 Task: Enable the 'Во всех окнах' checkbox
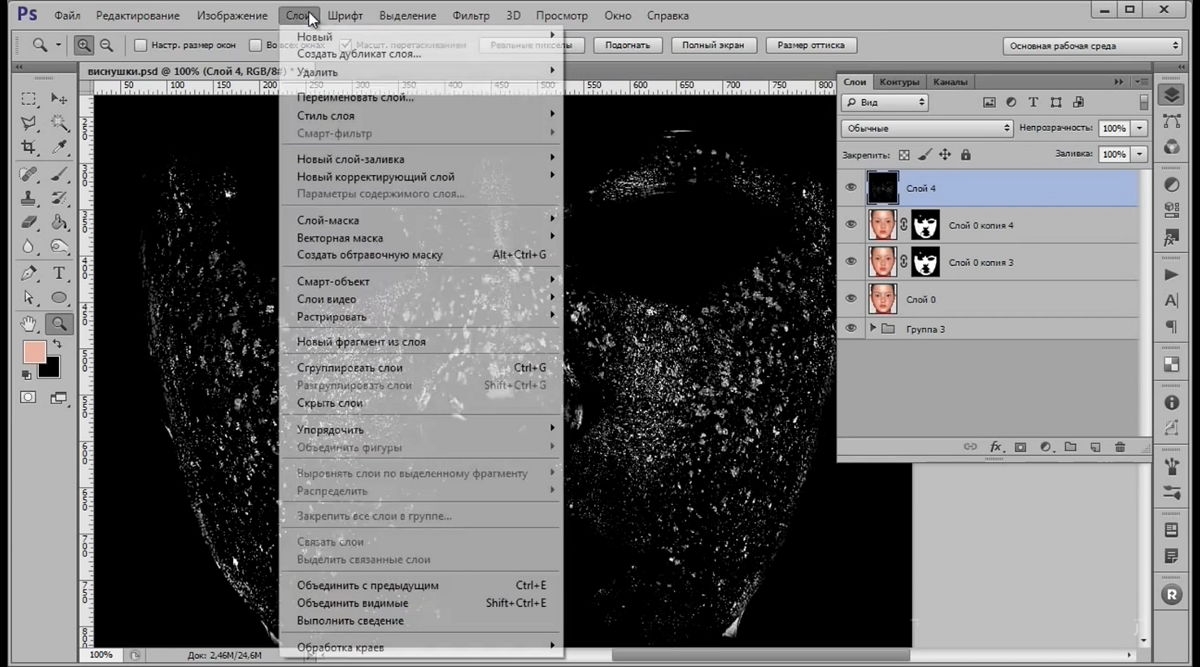255,45
